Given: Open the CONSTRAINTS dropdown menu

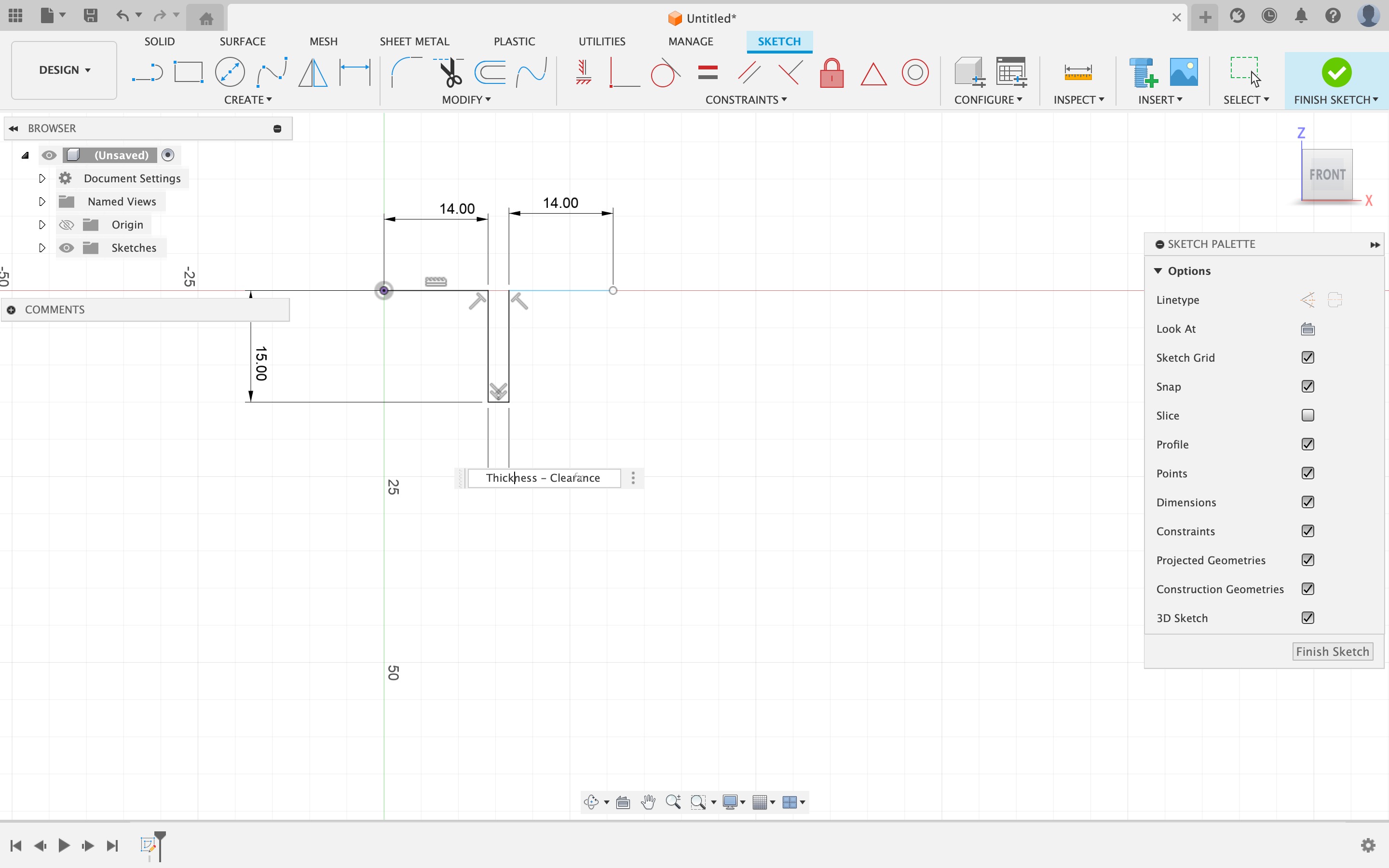Looking at the screenshot, I should pyautogui.click(x=746, y=100).
